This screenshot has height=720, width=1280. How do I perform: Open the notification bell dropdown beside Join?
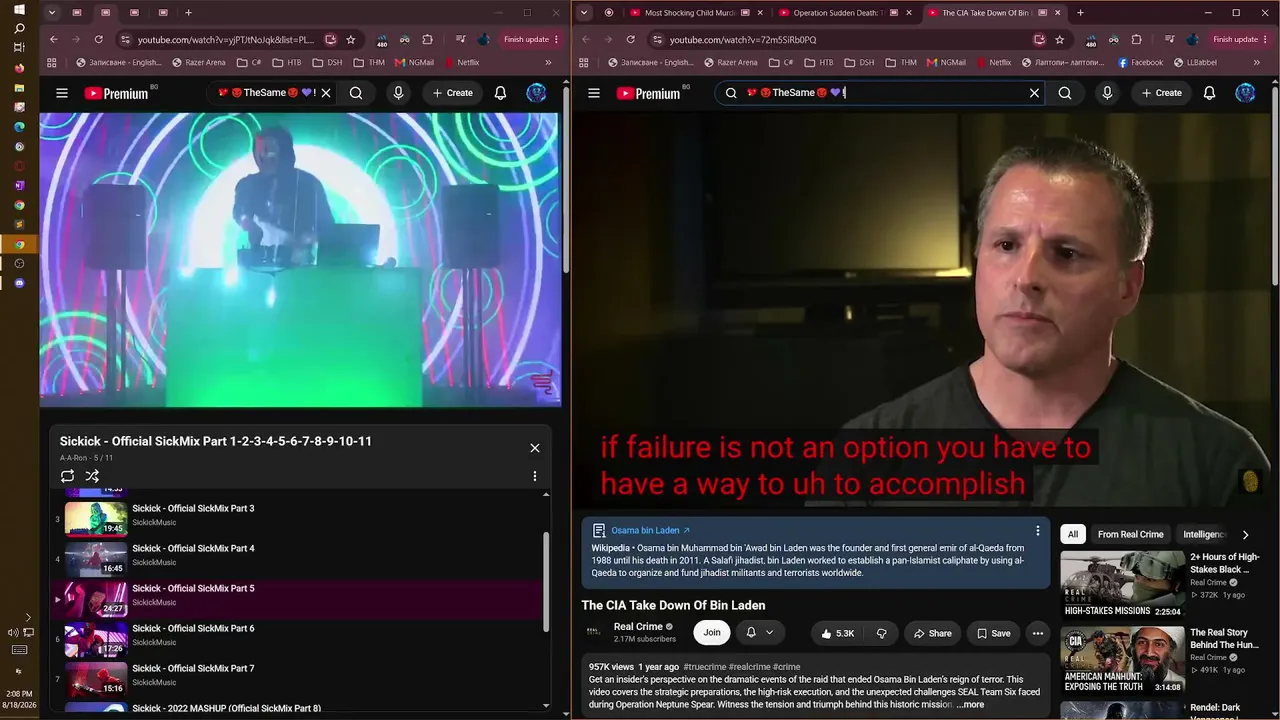pos(760,633)
